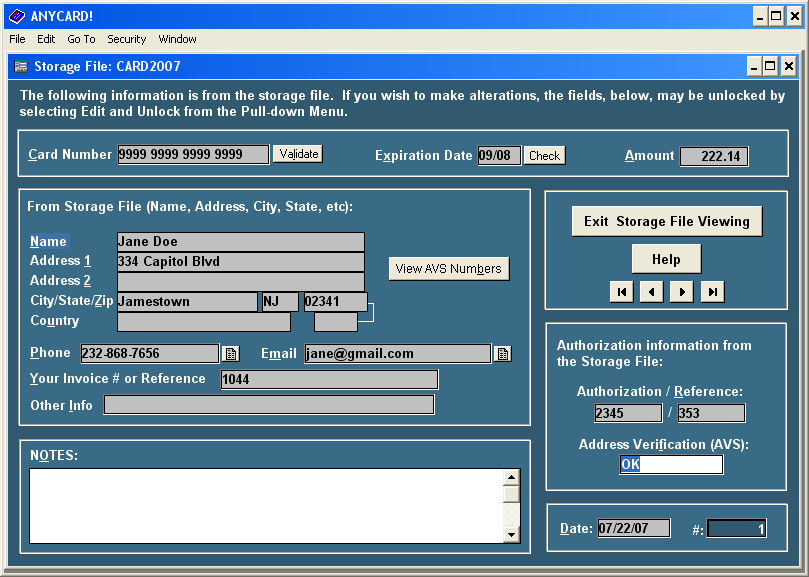Select the state field NJ
This screenshot has width=809, height=577.
tap(280, 302)
